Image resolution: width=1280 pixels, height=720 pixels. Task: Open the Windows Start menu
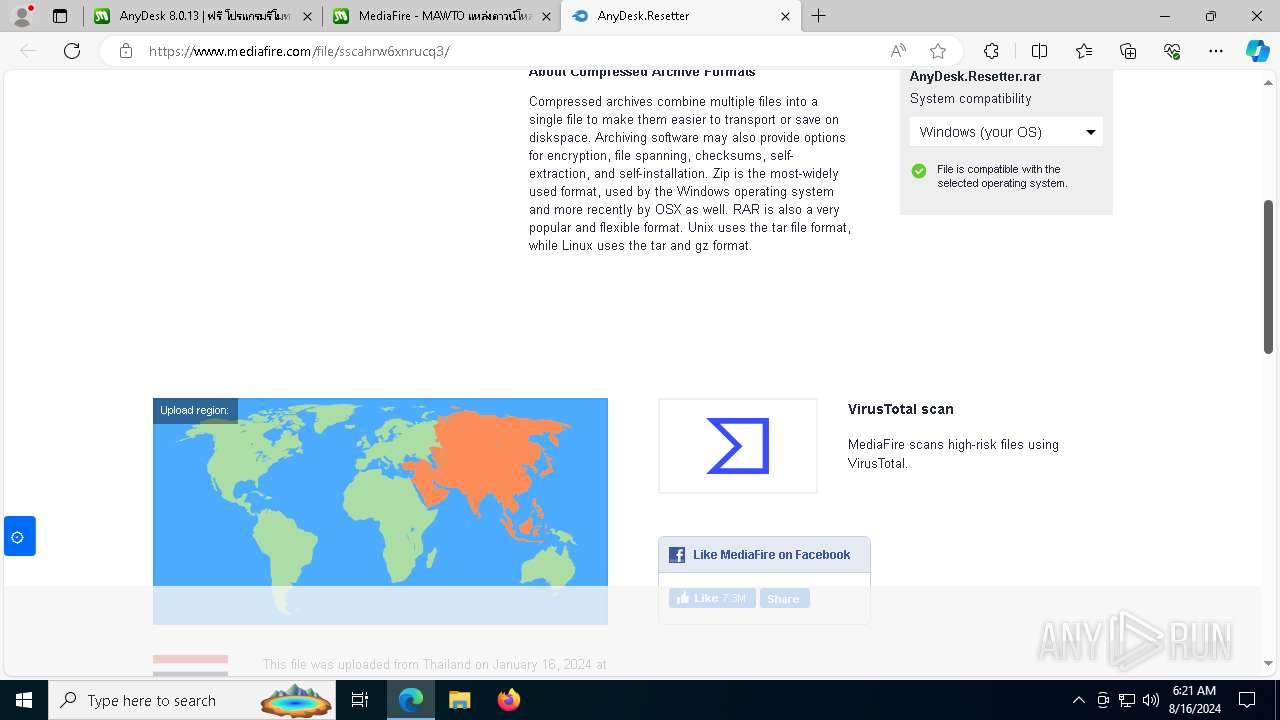(24, 700)
